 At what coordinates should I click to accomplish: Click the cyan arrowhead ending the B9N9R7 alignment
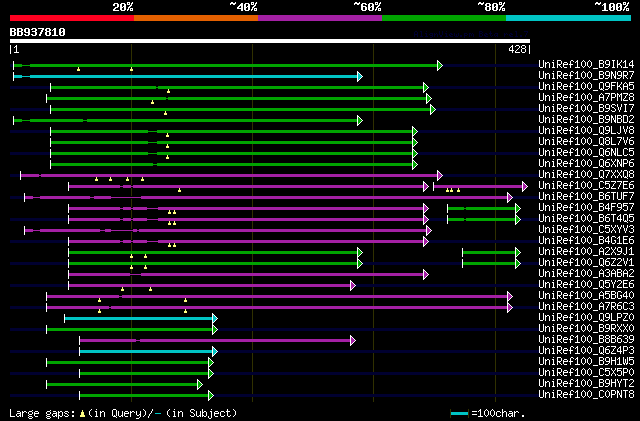(x=360, y=76)
